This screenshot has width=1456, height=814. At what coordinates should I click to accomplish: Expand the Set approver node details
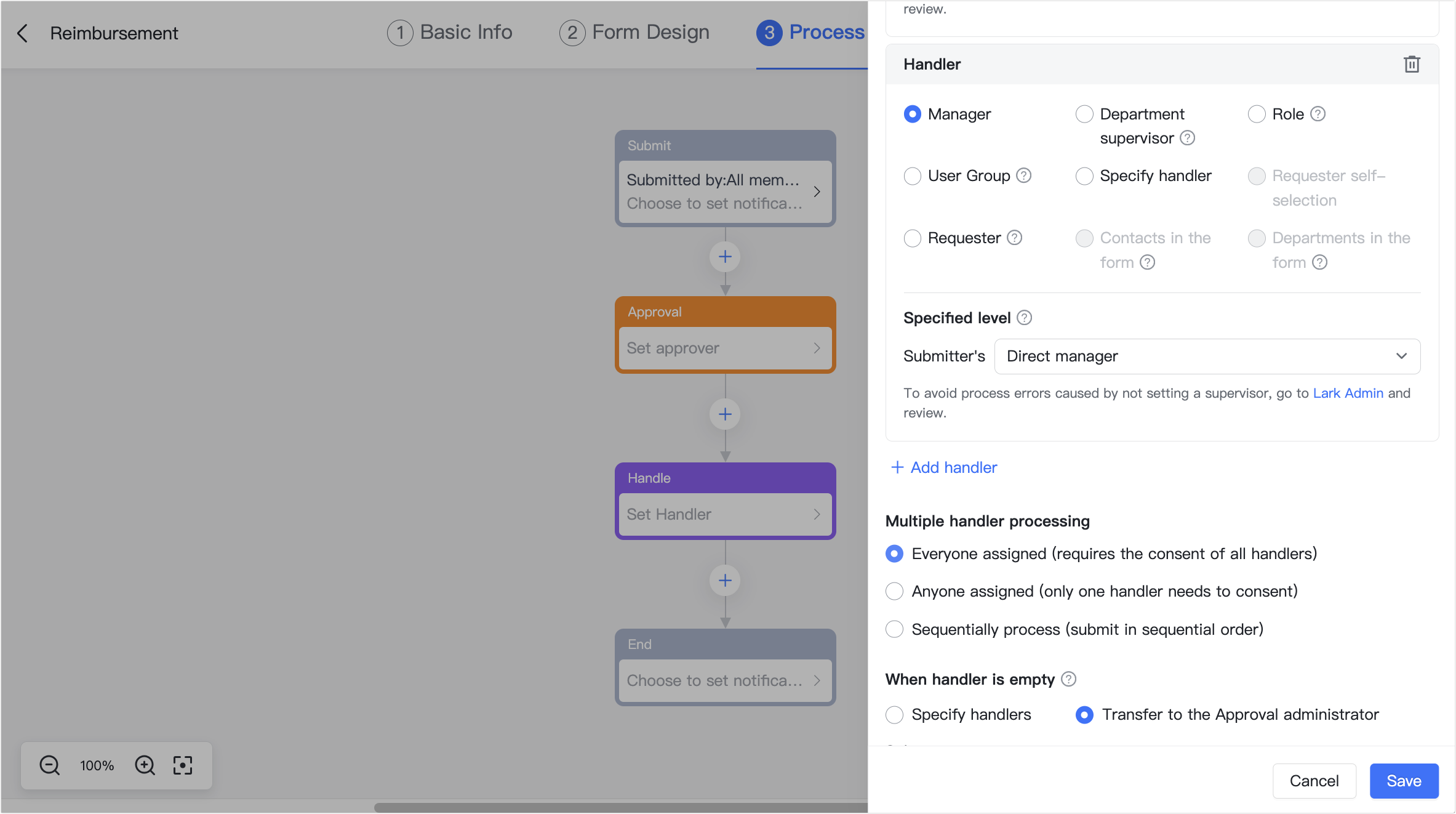coord(725,348)
